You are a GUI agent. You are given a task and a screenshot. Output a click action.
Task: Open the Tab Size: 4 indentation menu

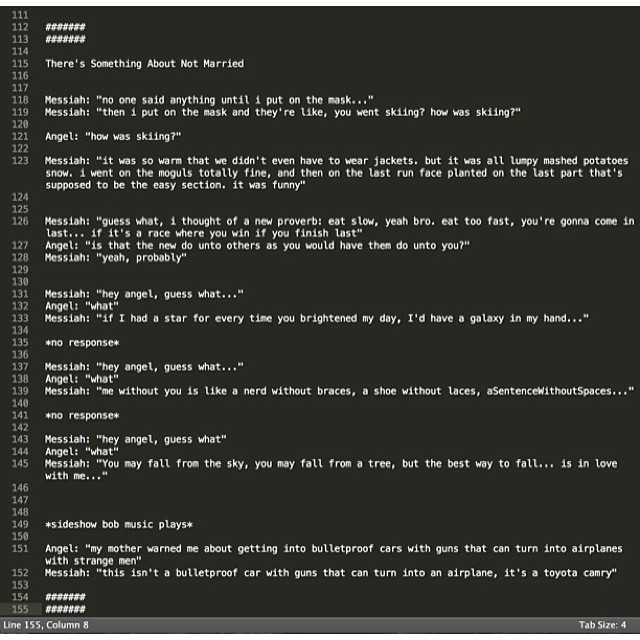coord(602,625)
